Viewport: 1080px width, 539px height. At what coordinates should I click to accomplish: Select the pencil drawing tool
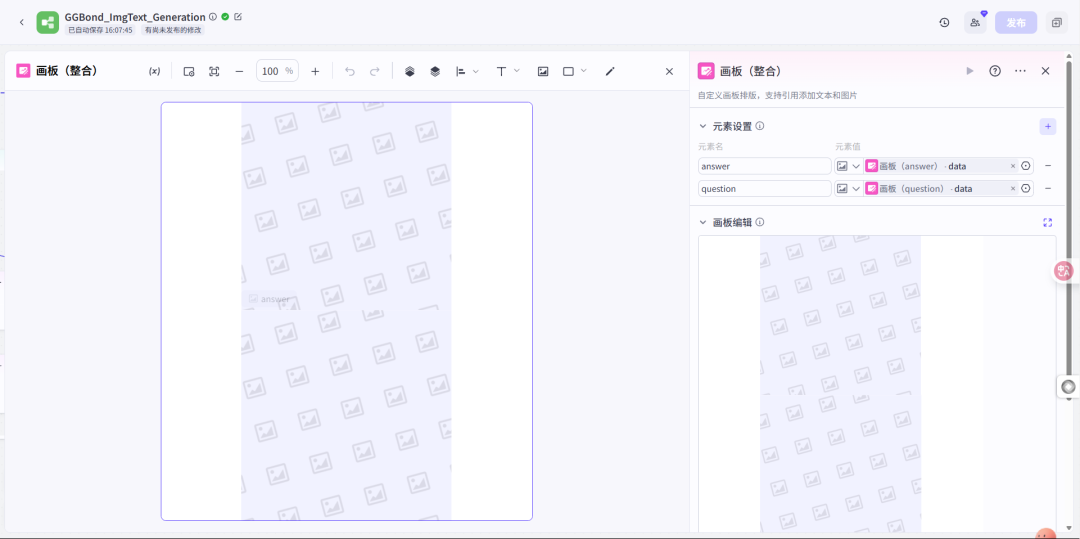610,71
